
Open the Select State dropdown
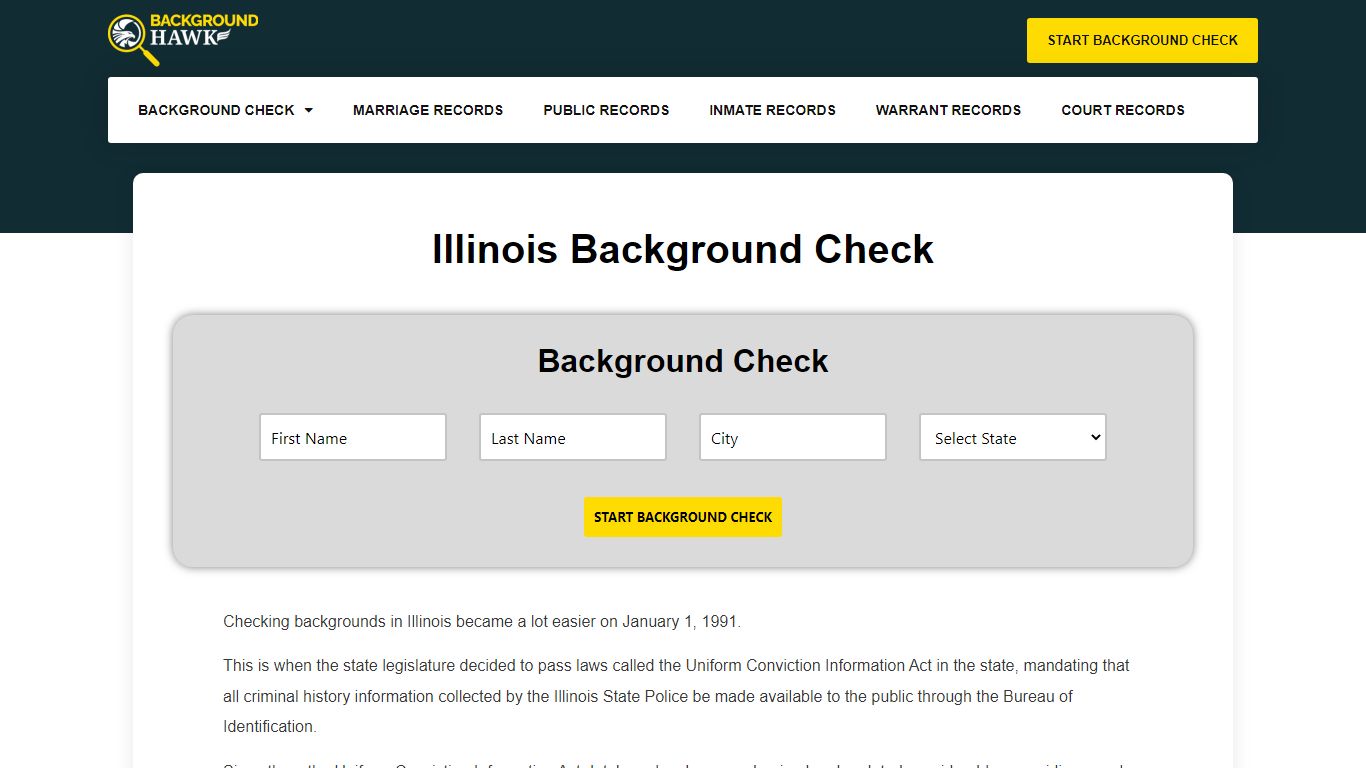click(x=1012, y=437)
